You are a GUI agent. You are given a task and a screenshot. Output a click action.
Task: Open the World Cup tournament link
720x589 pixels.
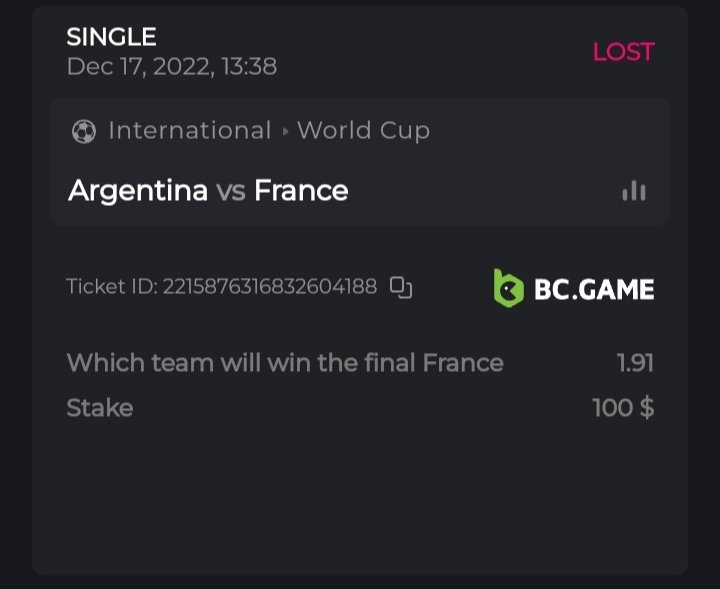click(363, 131)
